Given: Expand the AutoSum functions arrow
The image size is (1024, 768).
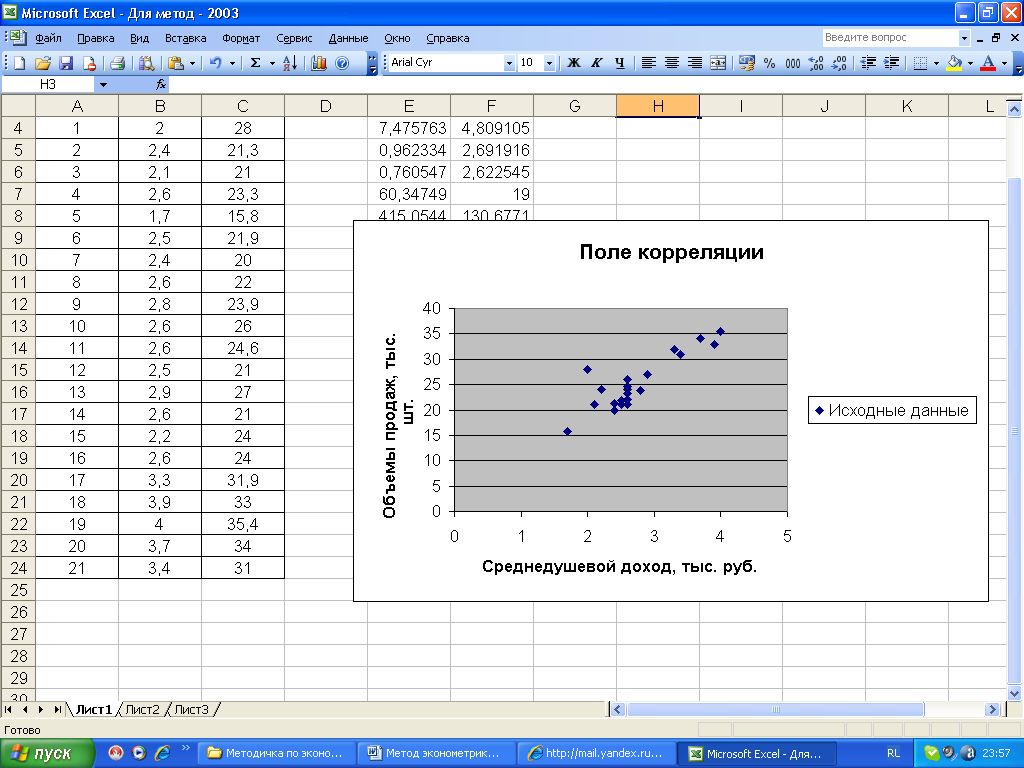Looking at the screenshot, I should click(x=272, y=63).
